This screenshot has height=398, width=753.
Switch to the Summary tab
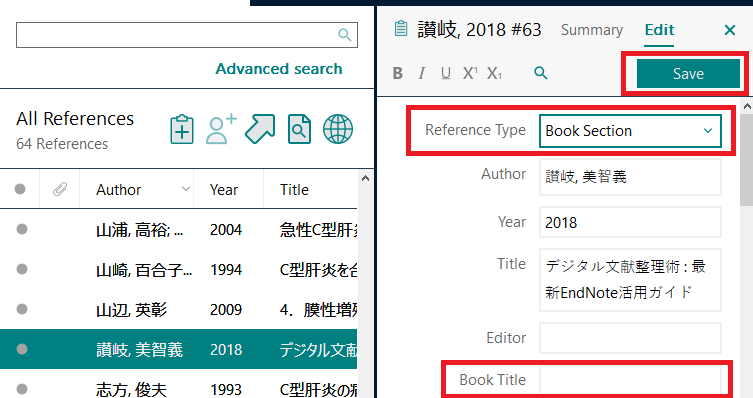coord(592,30)
